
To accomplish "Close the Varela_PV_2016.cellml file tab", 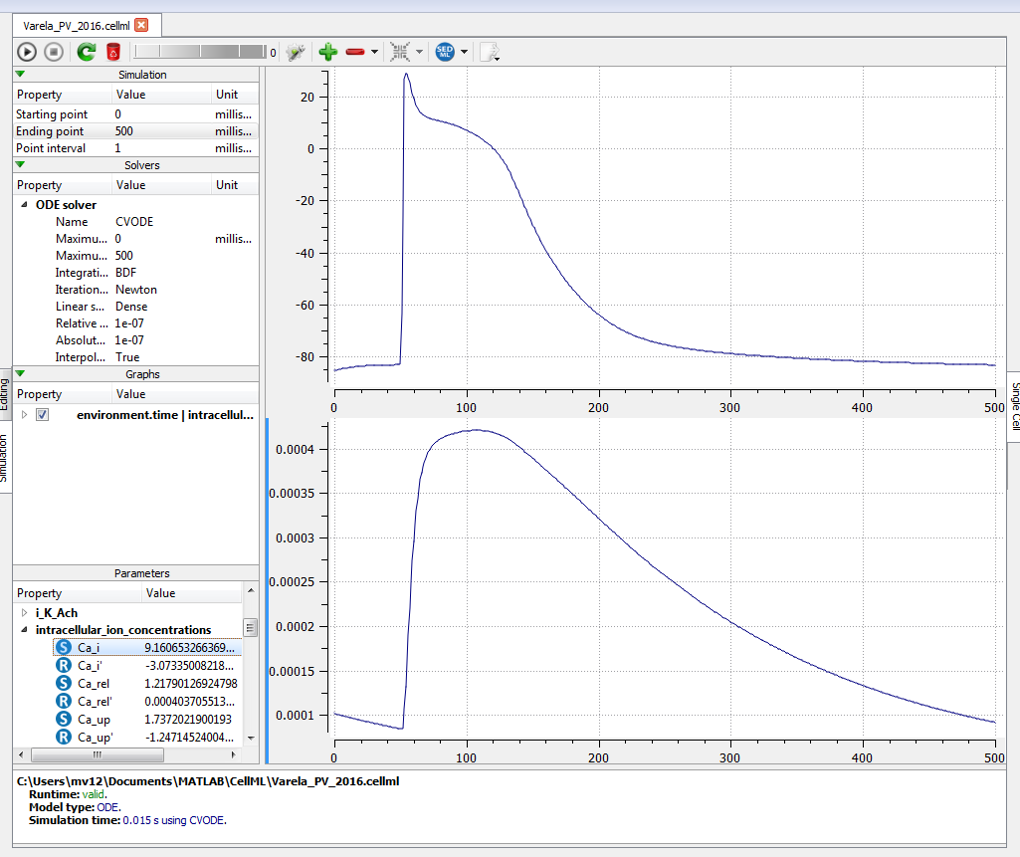I will [141, 24].
